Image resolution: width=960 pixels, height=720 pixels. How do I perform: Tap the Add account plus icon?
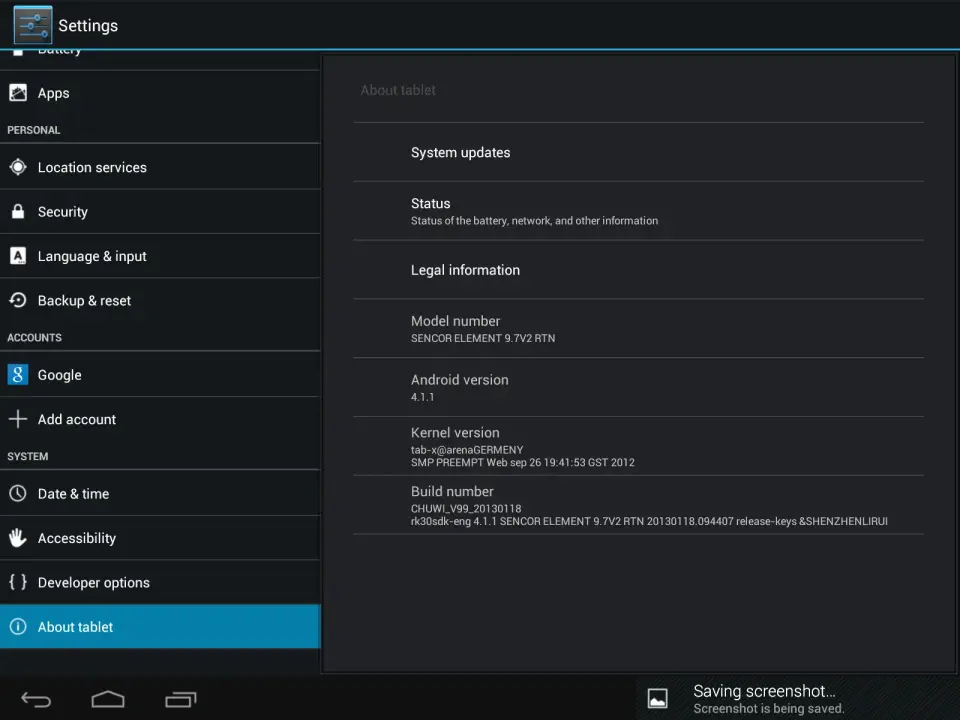(x=18, y=419)
